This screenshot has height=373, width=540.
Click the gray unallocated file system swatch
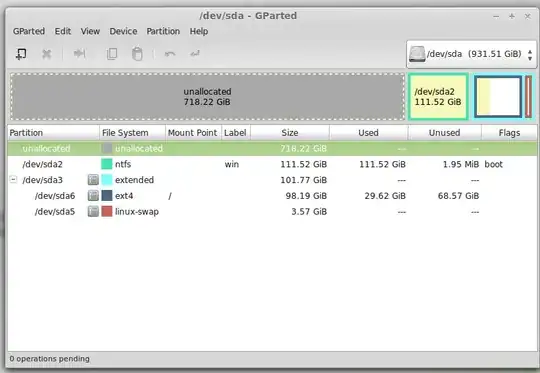click(107, 148)
